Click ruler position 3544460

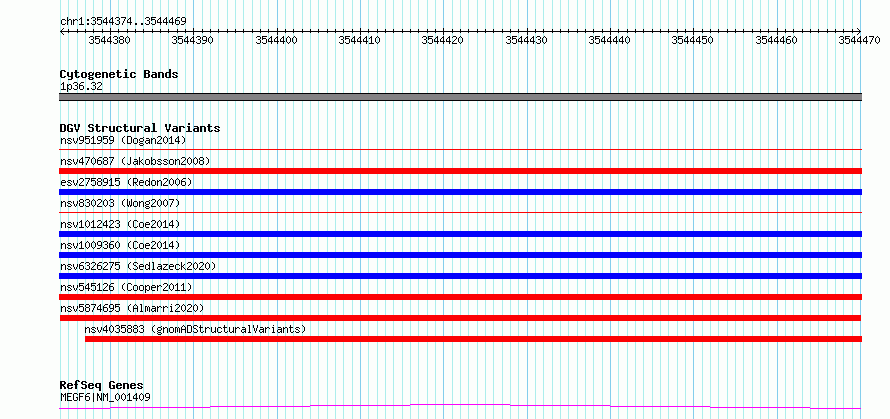[x=777, y=40]
